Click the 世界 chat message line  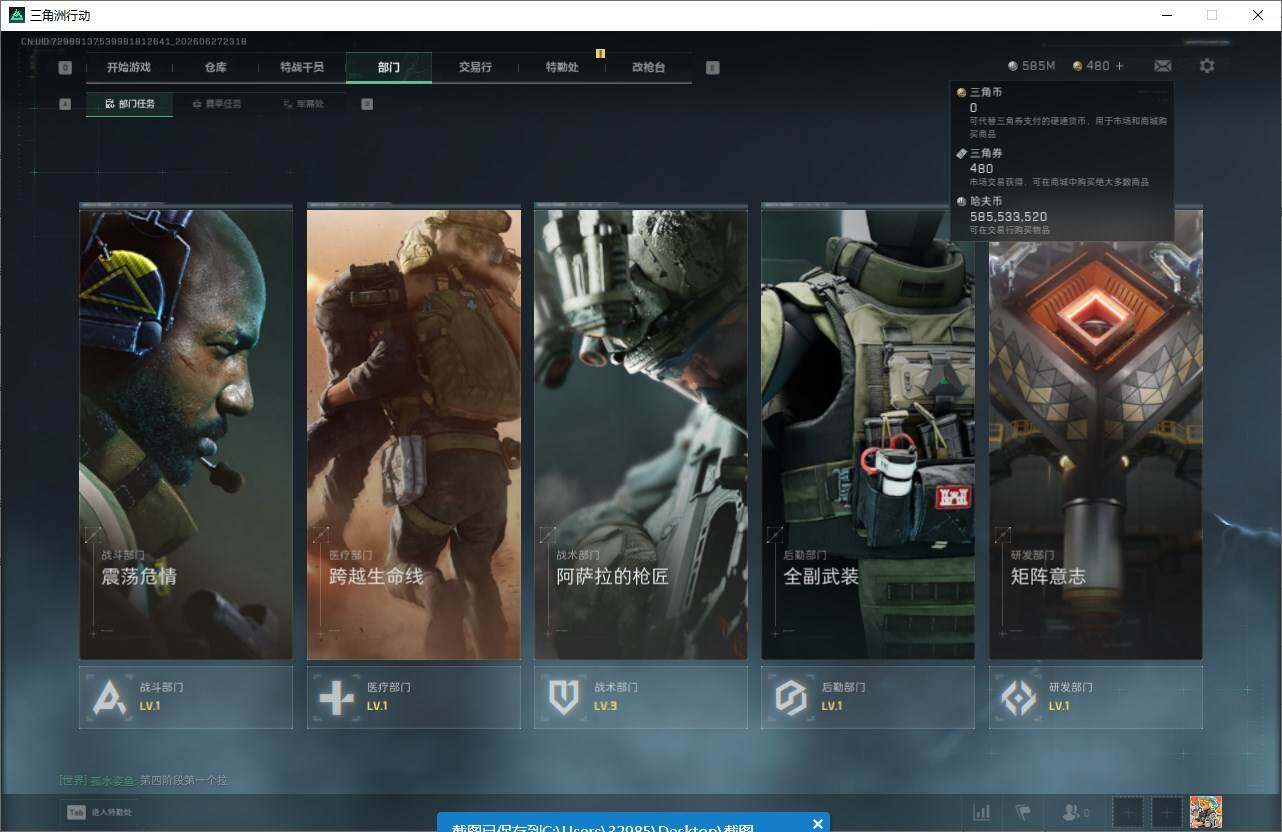[x=144, y=780]
